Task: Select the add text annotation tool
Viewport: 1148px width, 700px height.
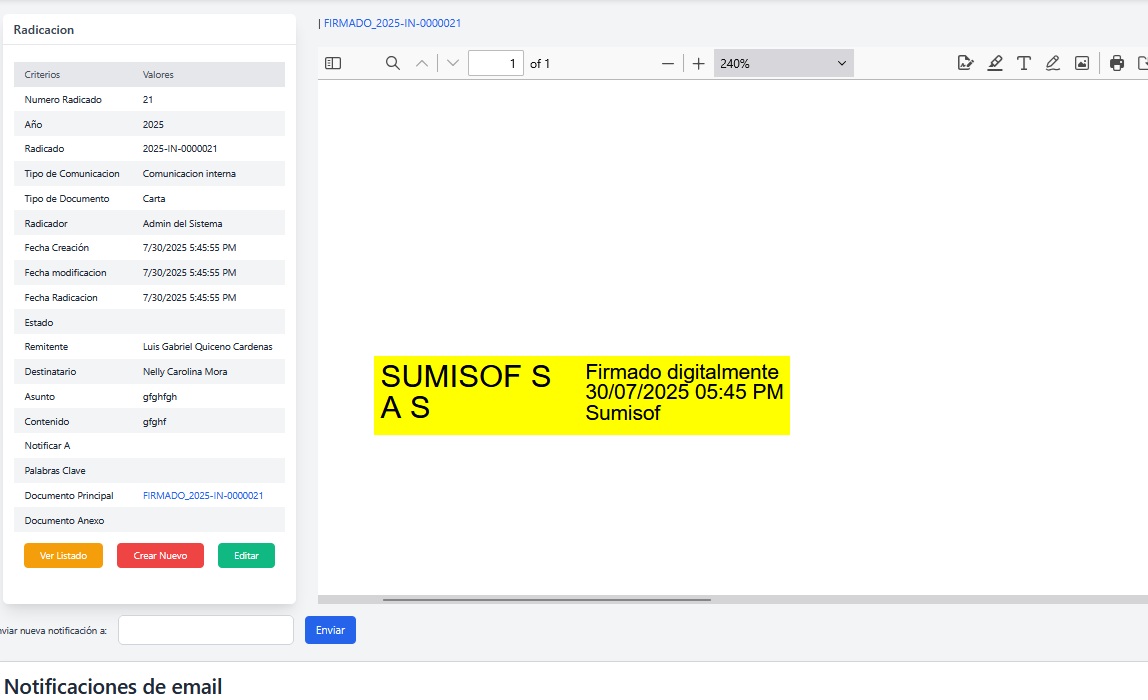Action: (1024, 63)
